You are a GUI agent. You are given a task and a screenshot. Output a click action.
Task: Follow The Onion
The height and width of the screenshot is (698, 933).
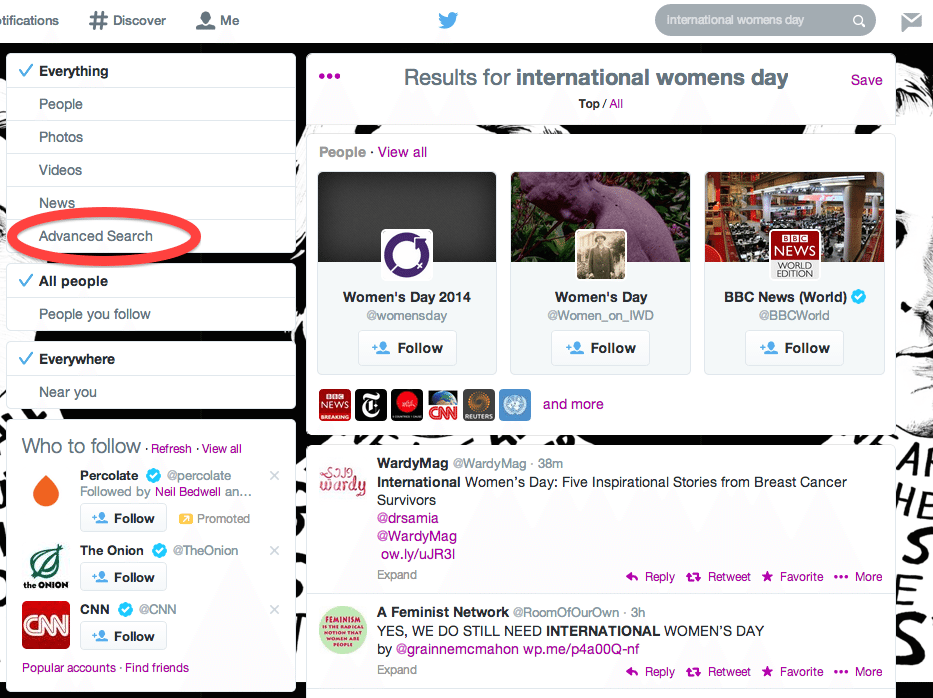tap(123, 577)
